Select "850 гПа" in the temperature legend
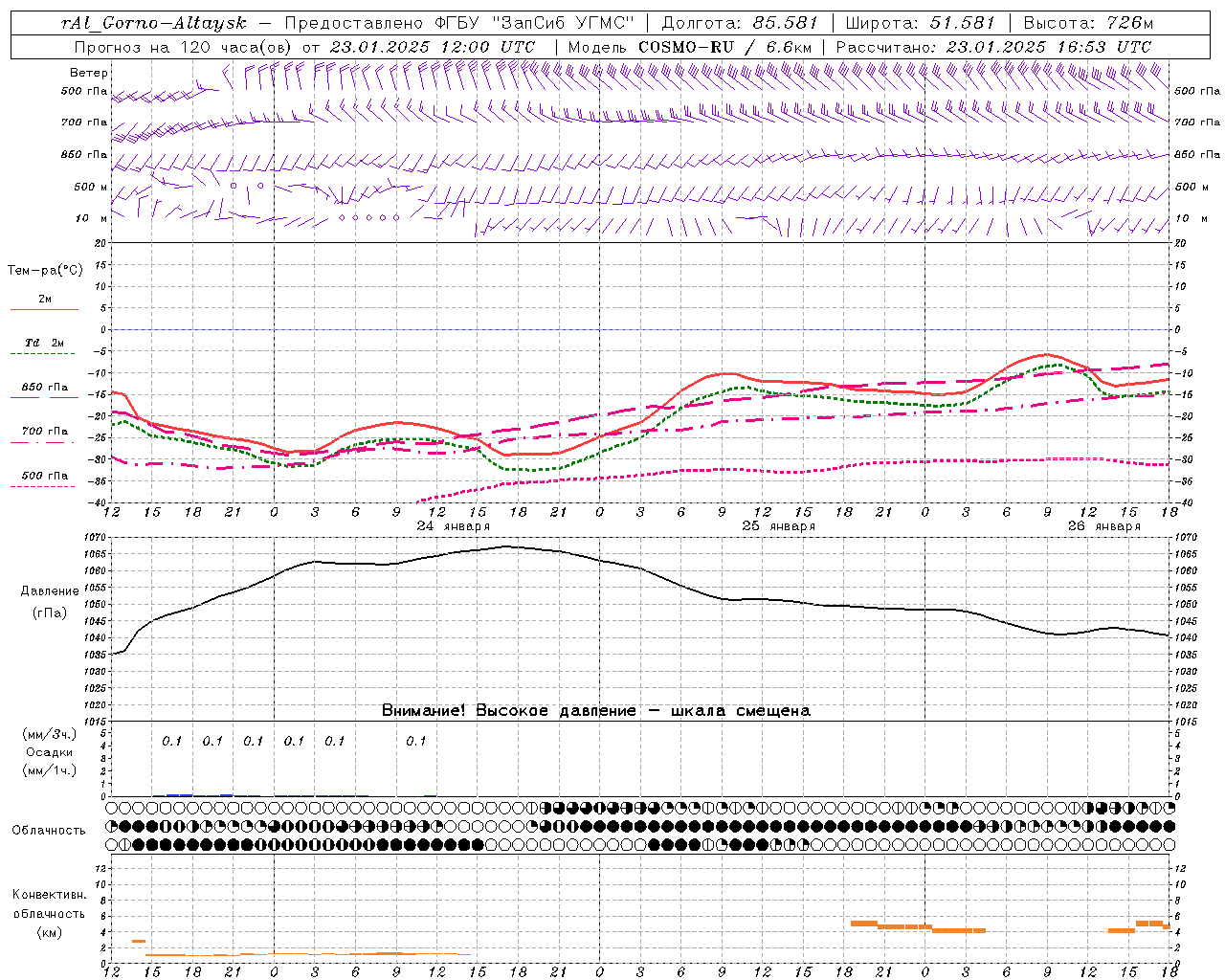Image resolution: width=1225 pixels, height=980 pixels. (45, 388)
